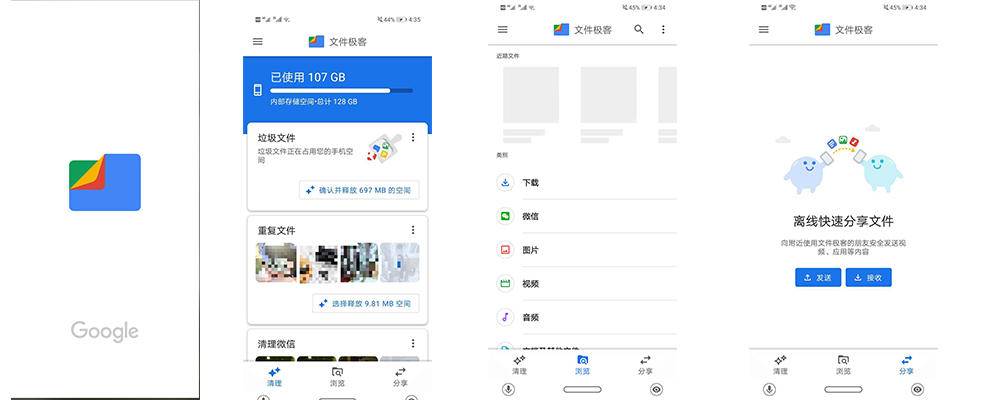Click 已使用 107 GB storage text
1000x400 pixels.
click(x=308, y=77)
